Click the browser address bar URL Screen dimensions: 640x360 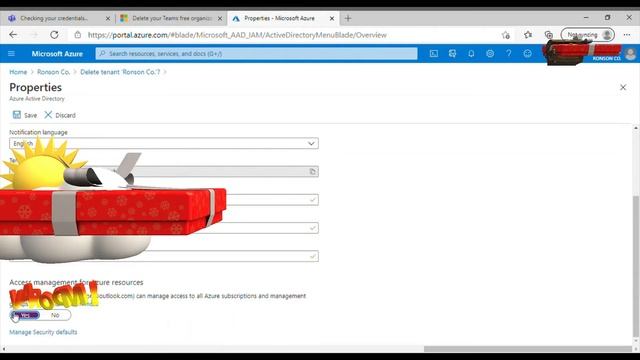click(237, 35)
